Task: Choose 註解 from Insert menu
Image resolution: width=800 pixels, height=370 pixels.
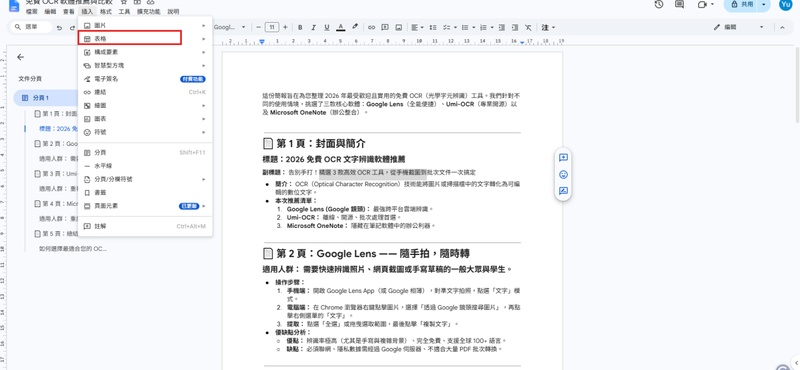Action: coord(145,226)
